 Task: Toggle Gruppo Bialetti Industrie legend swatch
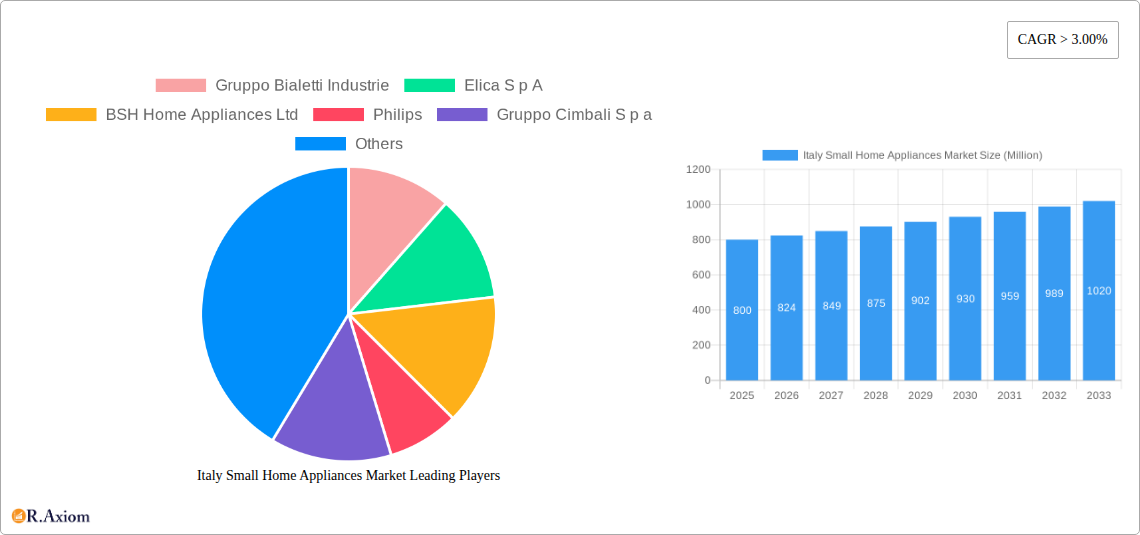point(181,86)
